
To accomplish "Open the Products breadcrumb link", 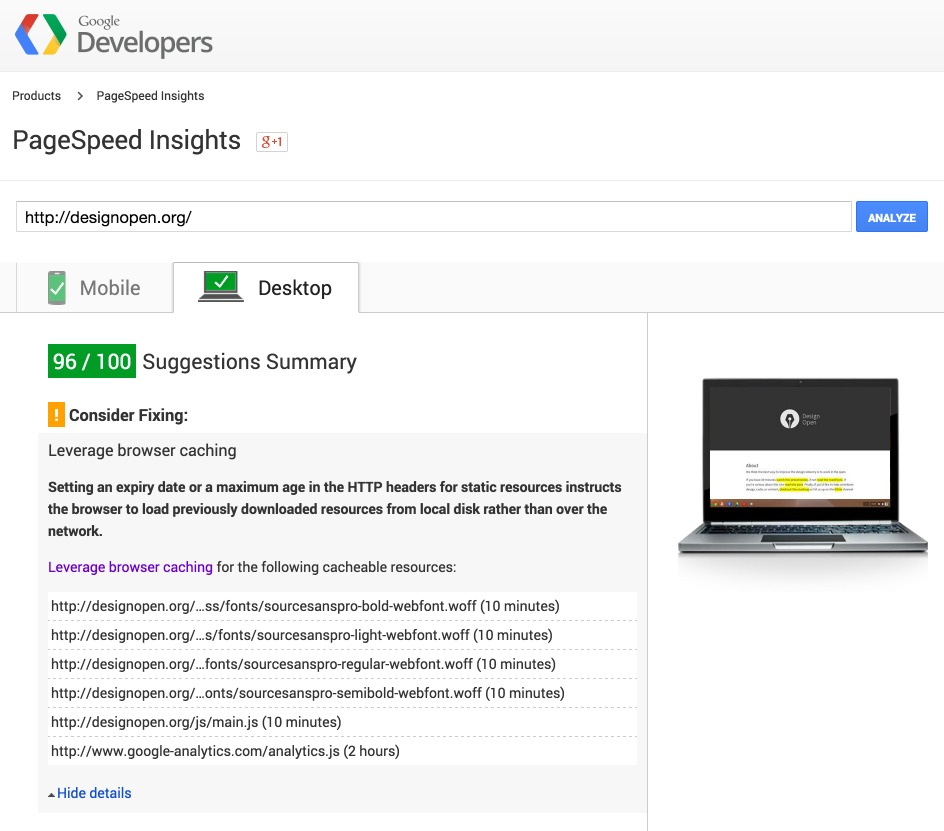I will coord(37,96).
